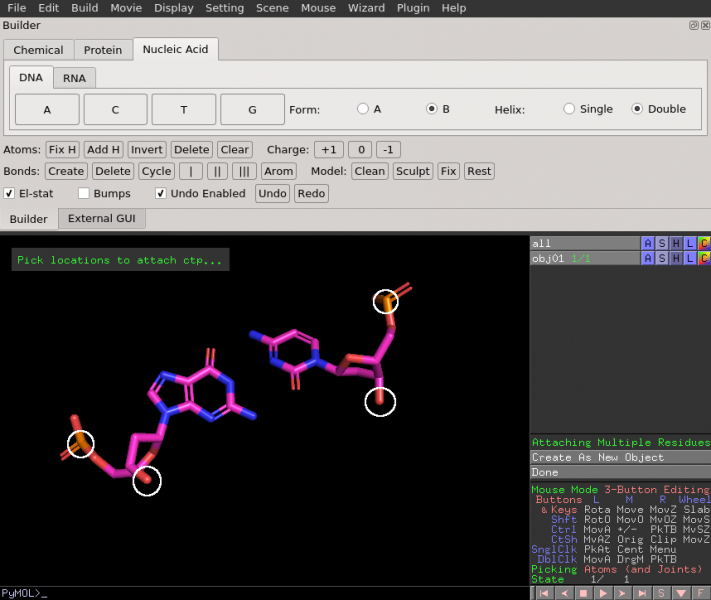Image resolution: width=711 pixels, height=600 pixels.
Task: Select Single helix radio button
Action: [570, 109]
